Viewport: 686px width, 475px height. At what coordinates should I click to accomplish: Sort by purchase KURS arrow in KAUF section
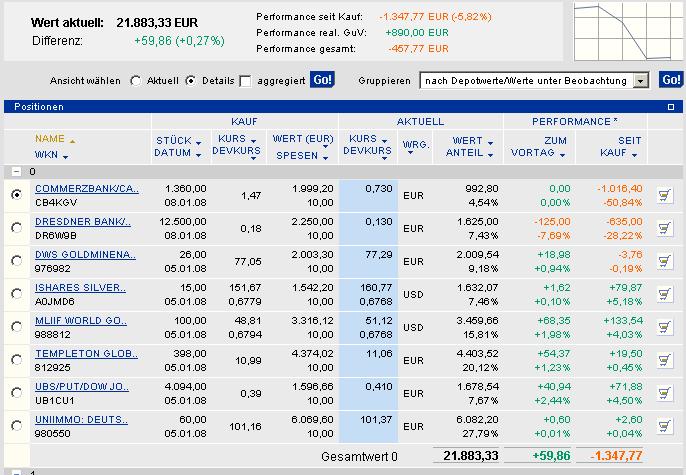(x=253, y=140)
